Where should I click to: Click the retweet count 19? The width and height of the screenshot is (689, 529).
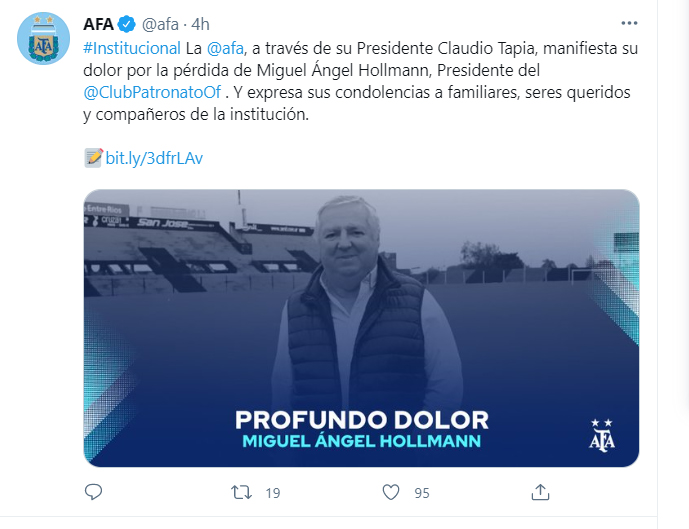(272, 493)
